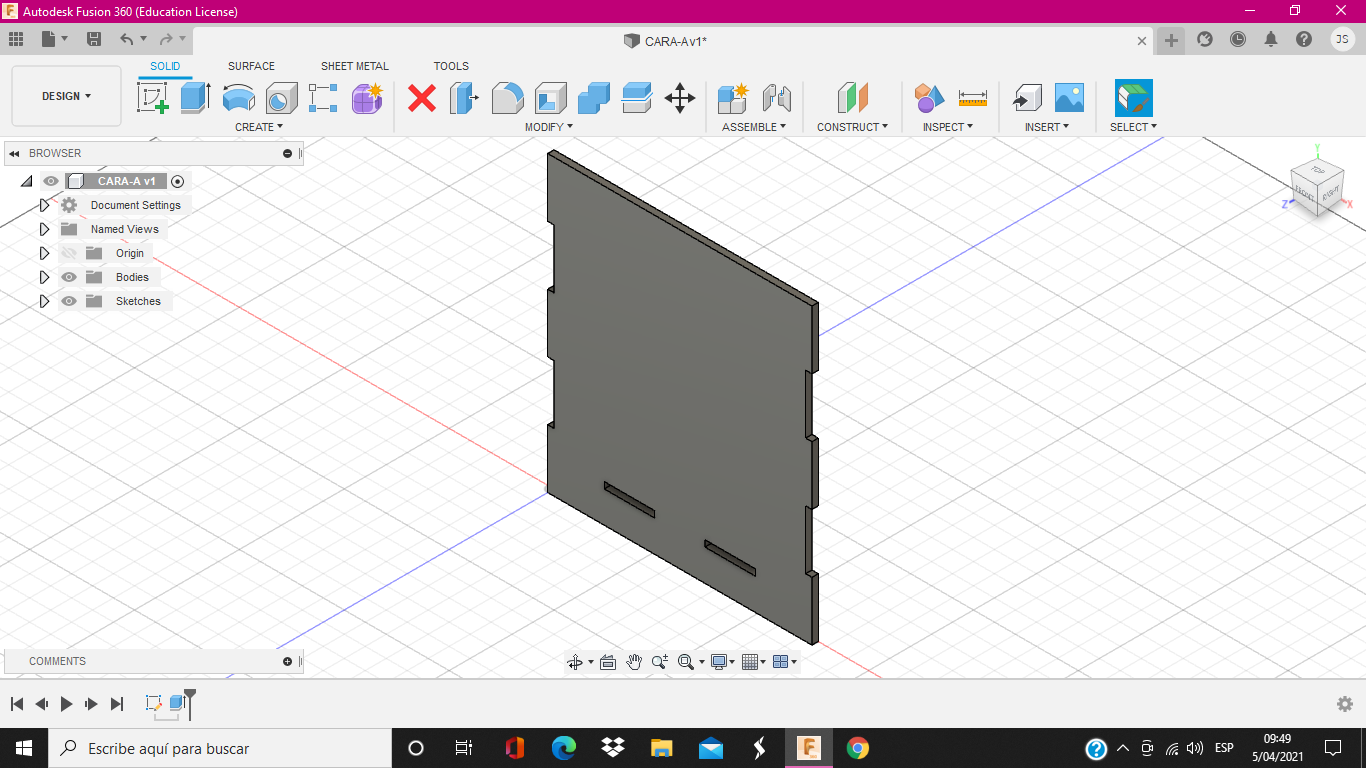
Task: Switch to the SHEET METAL tab
Action: (355, 66)
